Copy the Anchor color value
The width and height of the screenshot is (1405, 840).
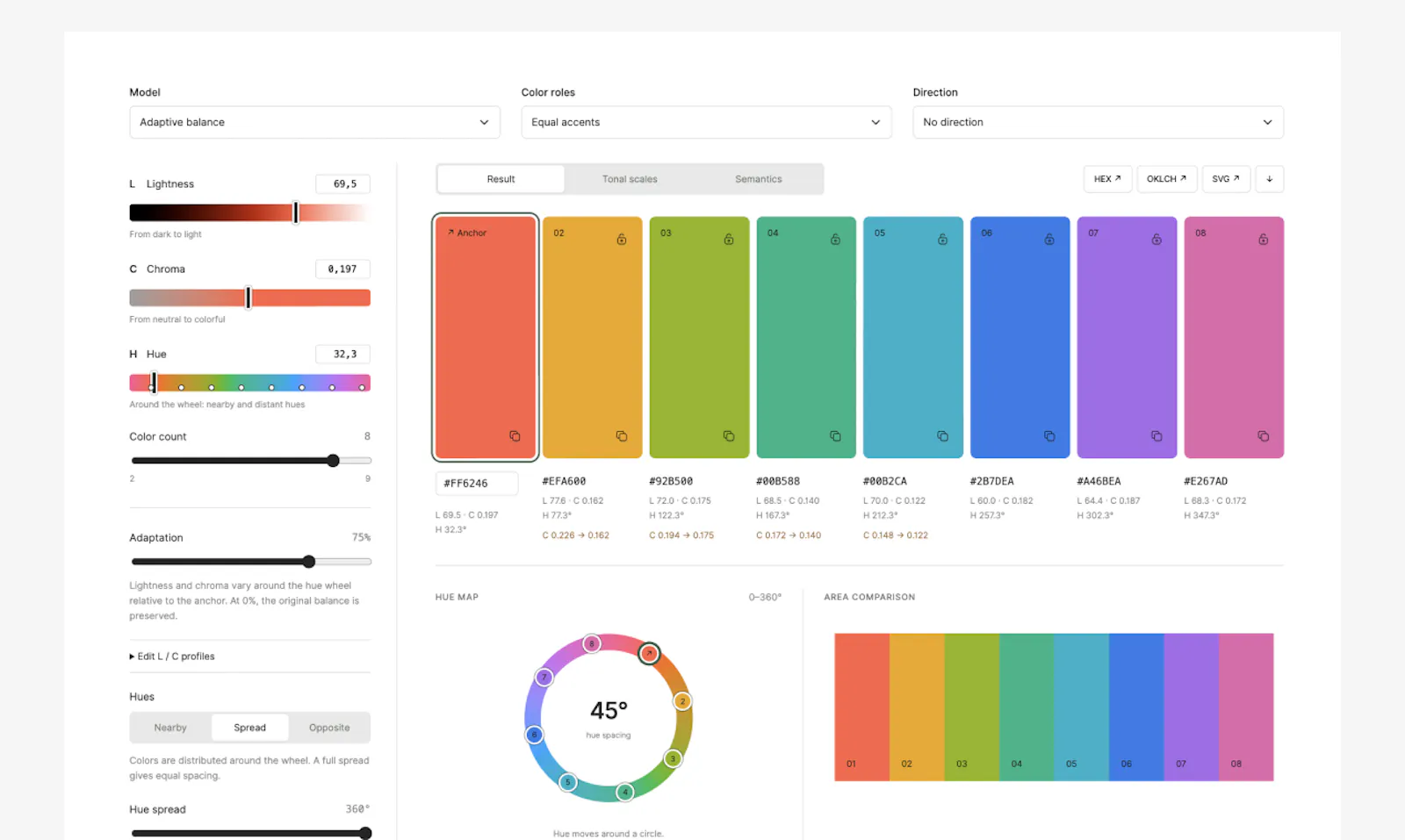515,436
